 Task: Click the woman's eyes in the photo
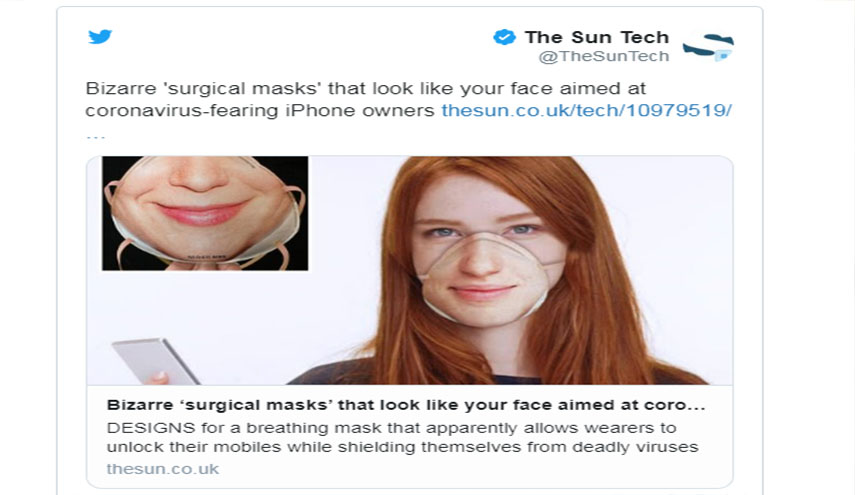click(480, 231)
